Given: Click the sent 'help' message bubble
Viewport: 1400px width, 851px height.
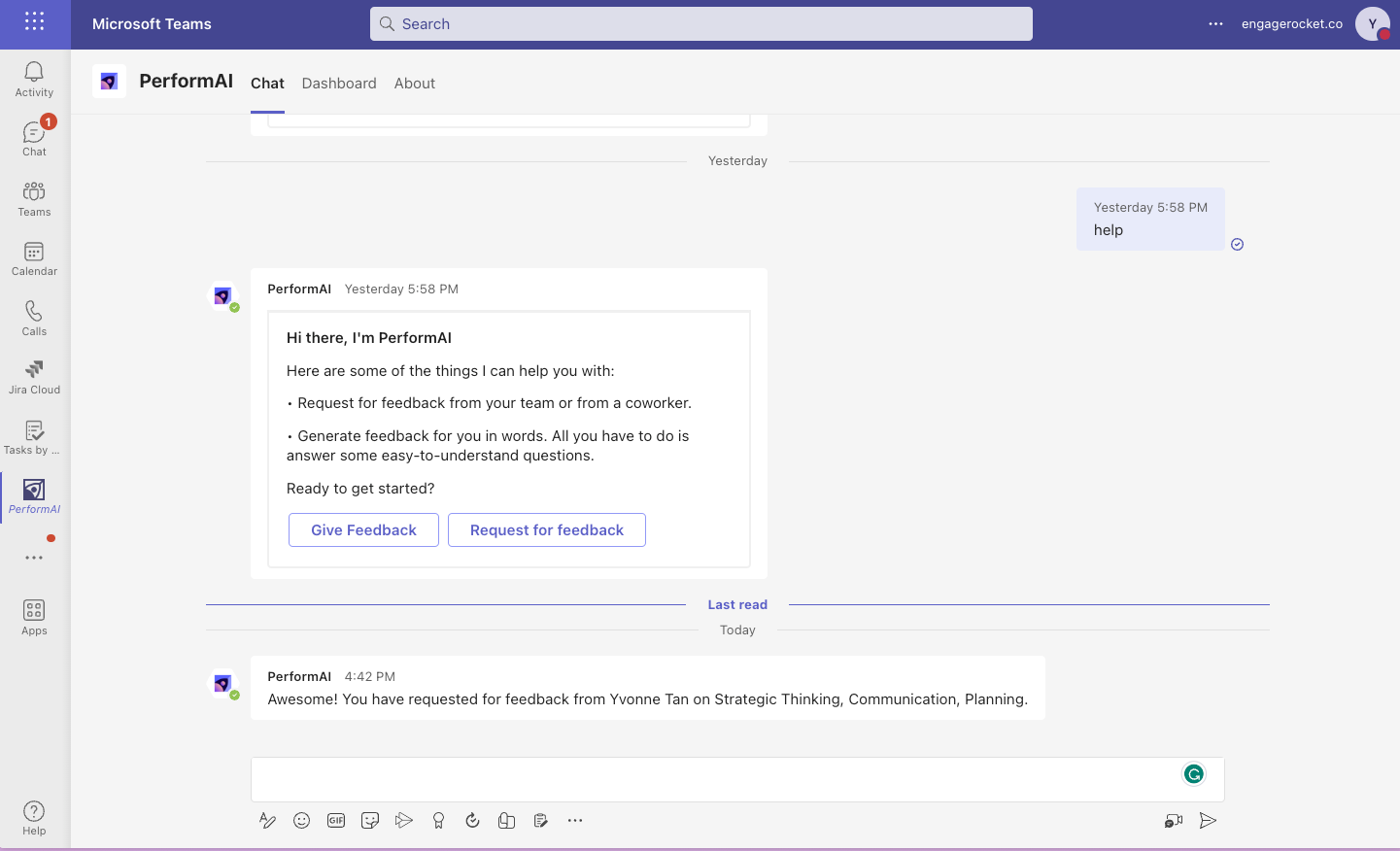Looking at the screenshot, I should (1150, 220).
